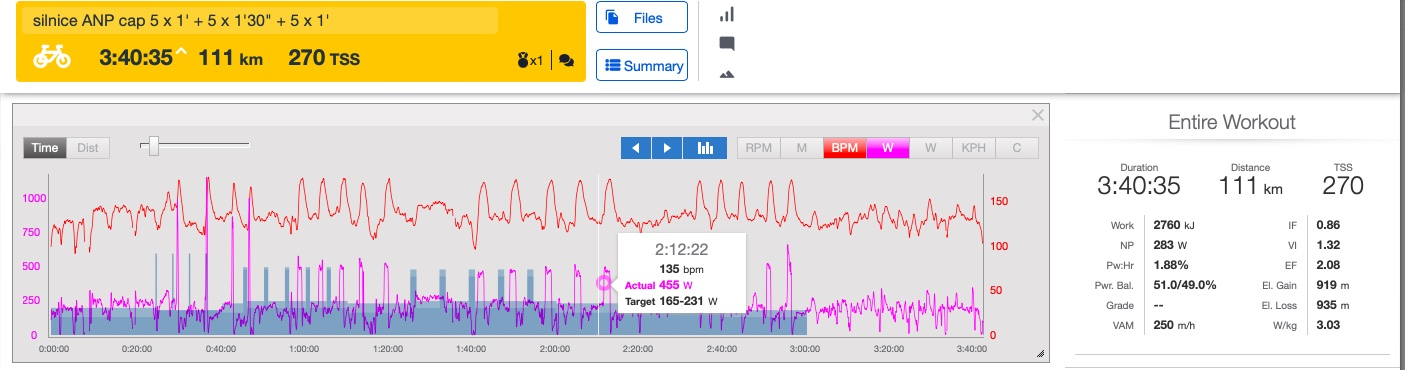Screen dimensions: 1405x370
Task: Switch the graph axis to Dist
Action: (88, 148)
